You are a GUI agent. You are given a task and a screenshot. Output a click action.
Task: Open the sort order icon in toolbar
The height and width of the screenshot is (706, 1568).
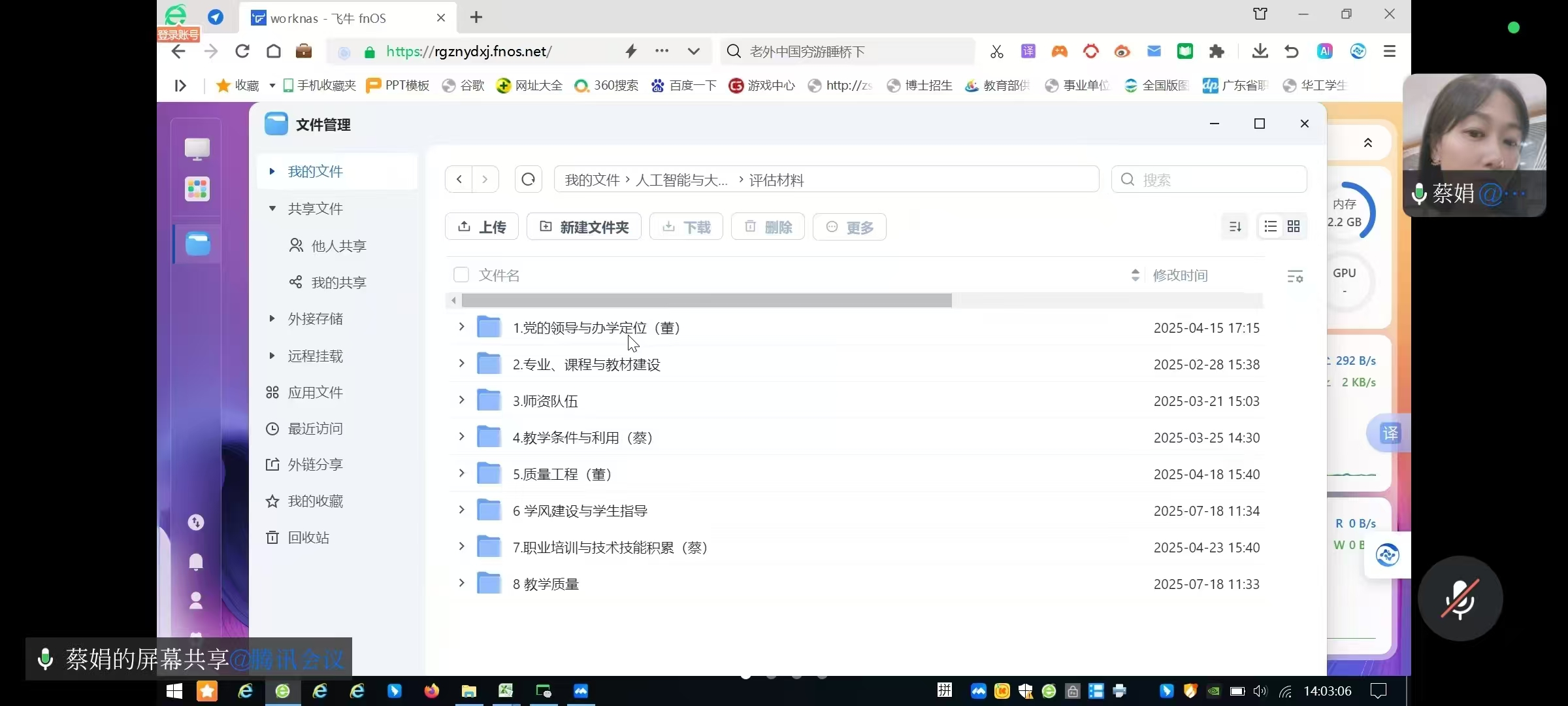[1235, 227]
